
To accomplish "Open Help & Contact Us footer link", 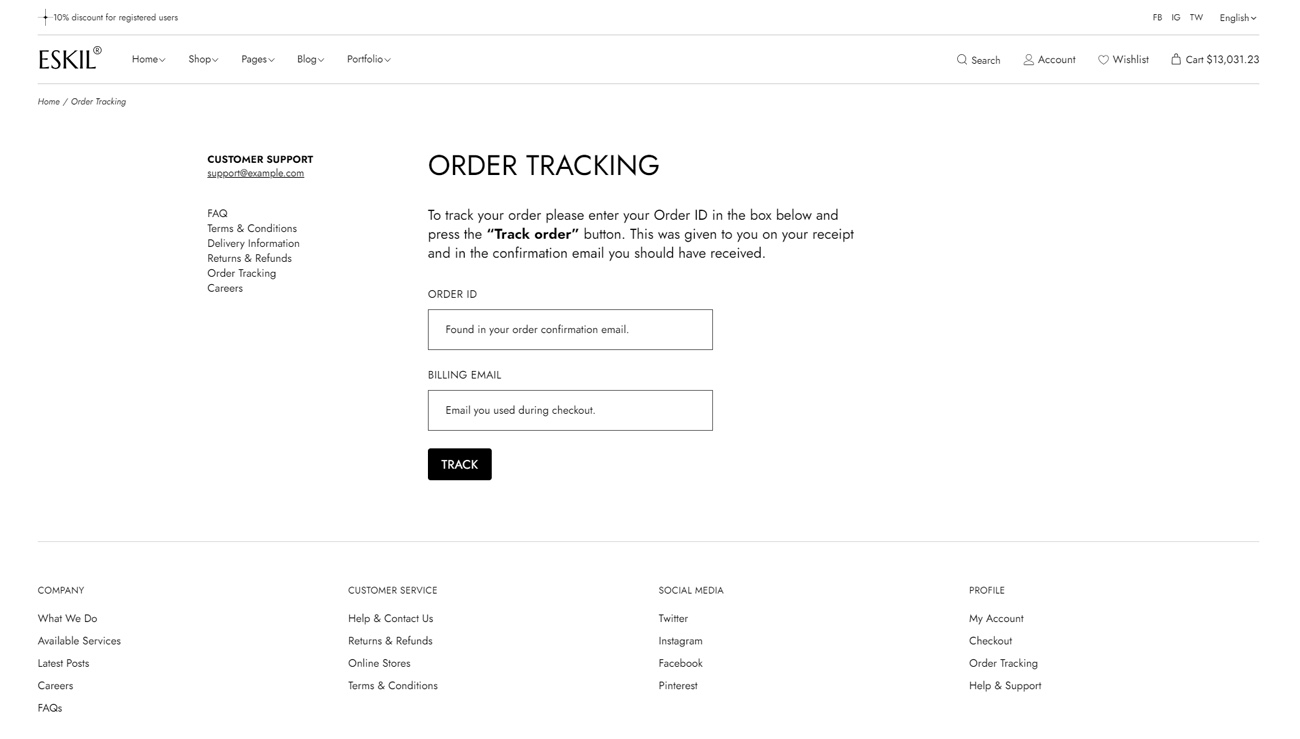I will click(390, 619).
